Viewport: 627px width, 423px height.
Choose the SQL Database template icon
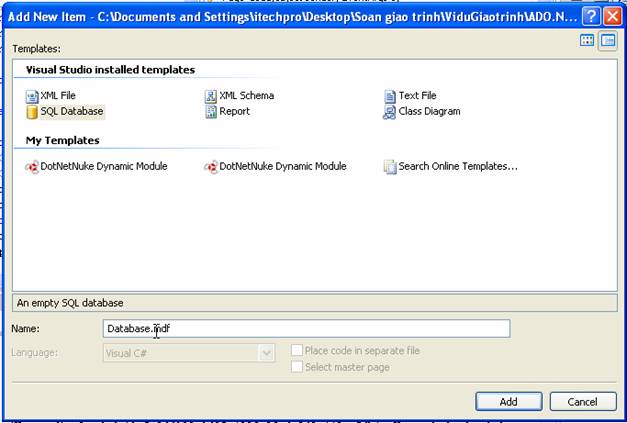pos(32,112)
